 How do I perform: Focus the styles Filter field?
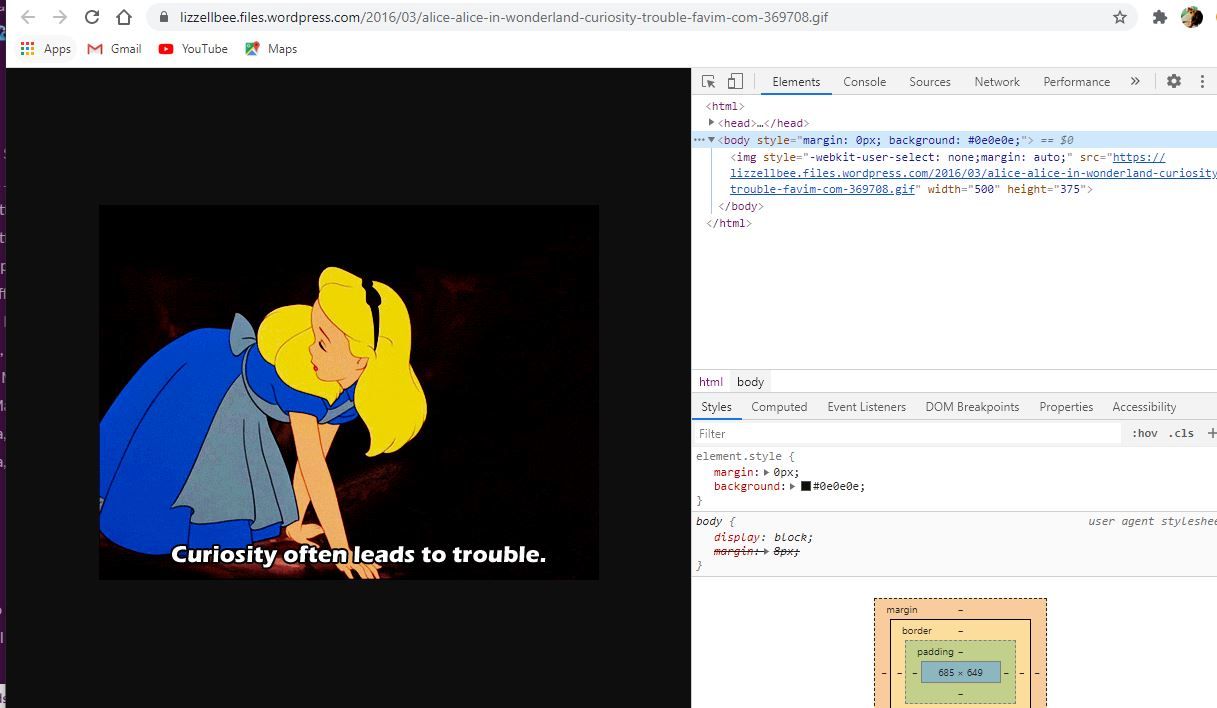point(908,434)
